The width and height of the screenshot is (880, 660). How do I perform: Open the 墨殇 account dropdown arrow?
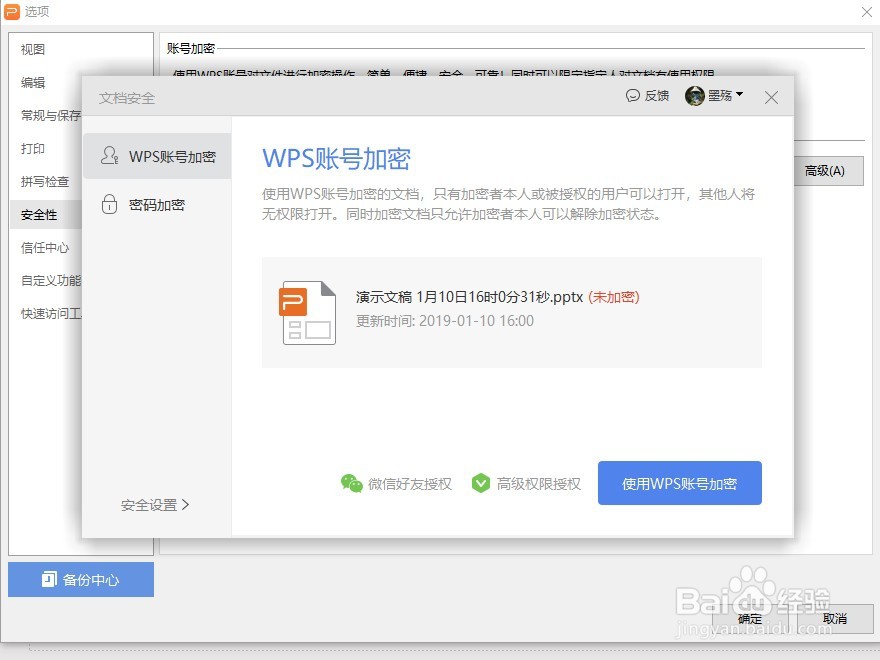tap(739, 94)
